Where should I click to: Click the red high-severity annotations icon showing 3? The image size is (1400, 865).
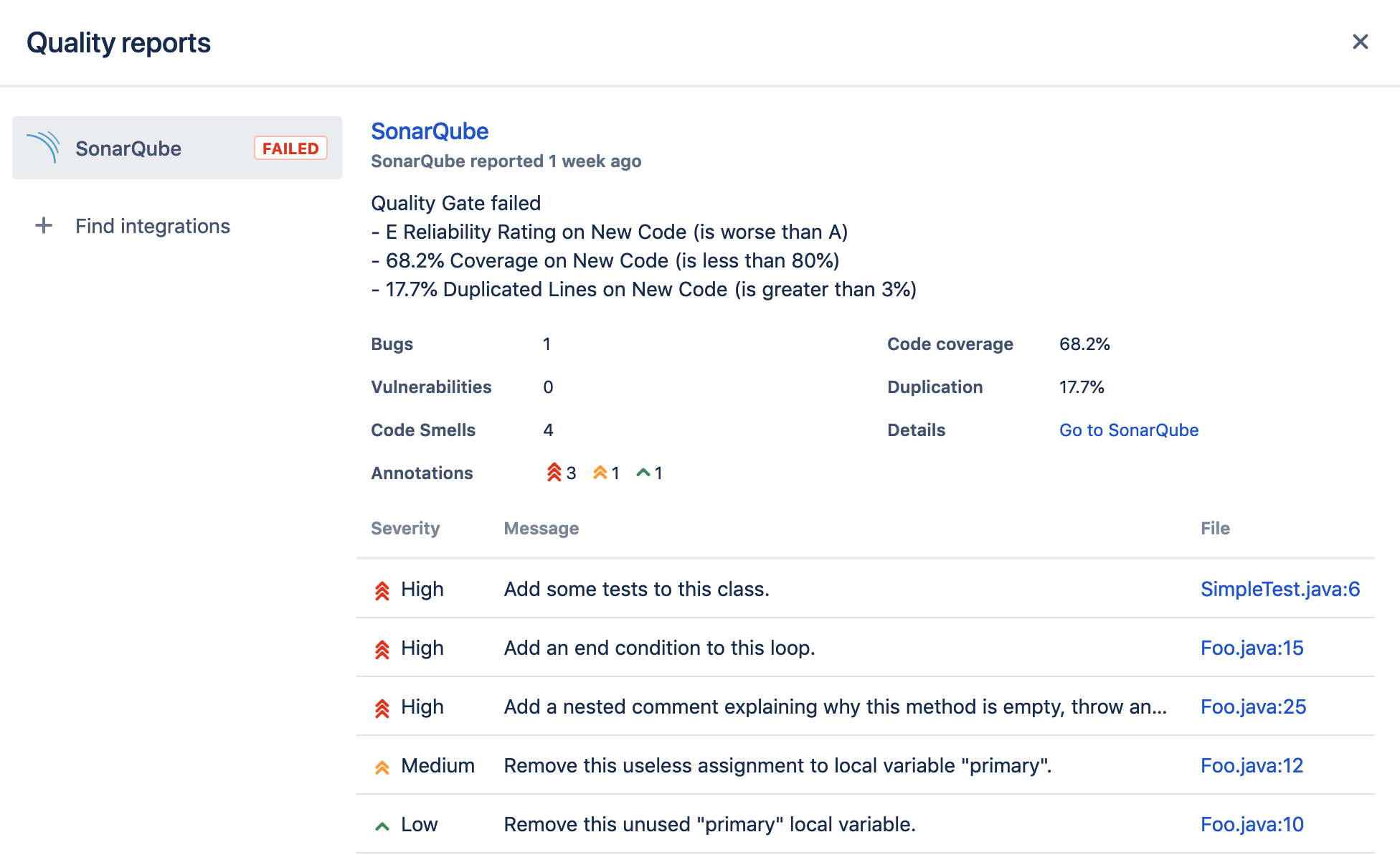(x=553, y=473)
